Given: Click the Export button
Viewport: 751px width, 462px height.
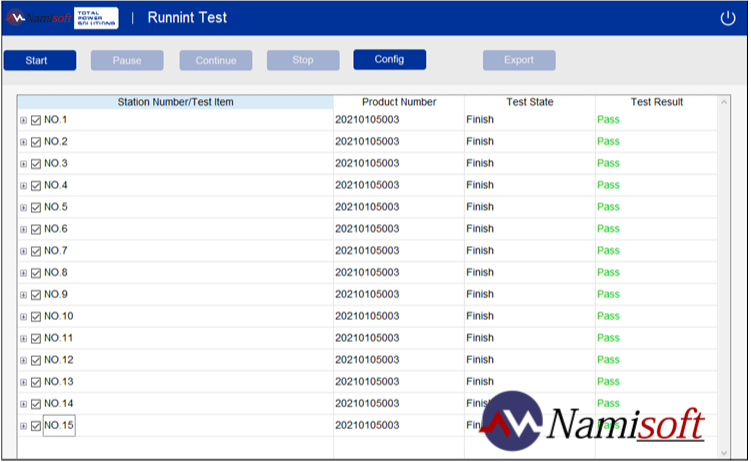Looking at the screenshot, I should 519,60.
